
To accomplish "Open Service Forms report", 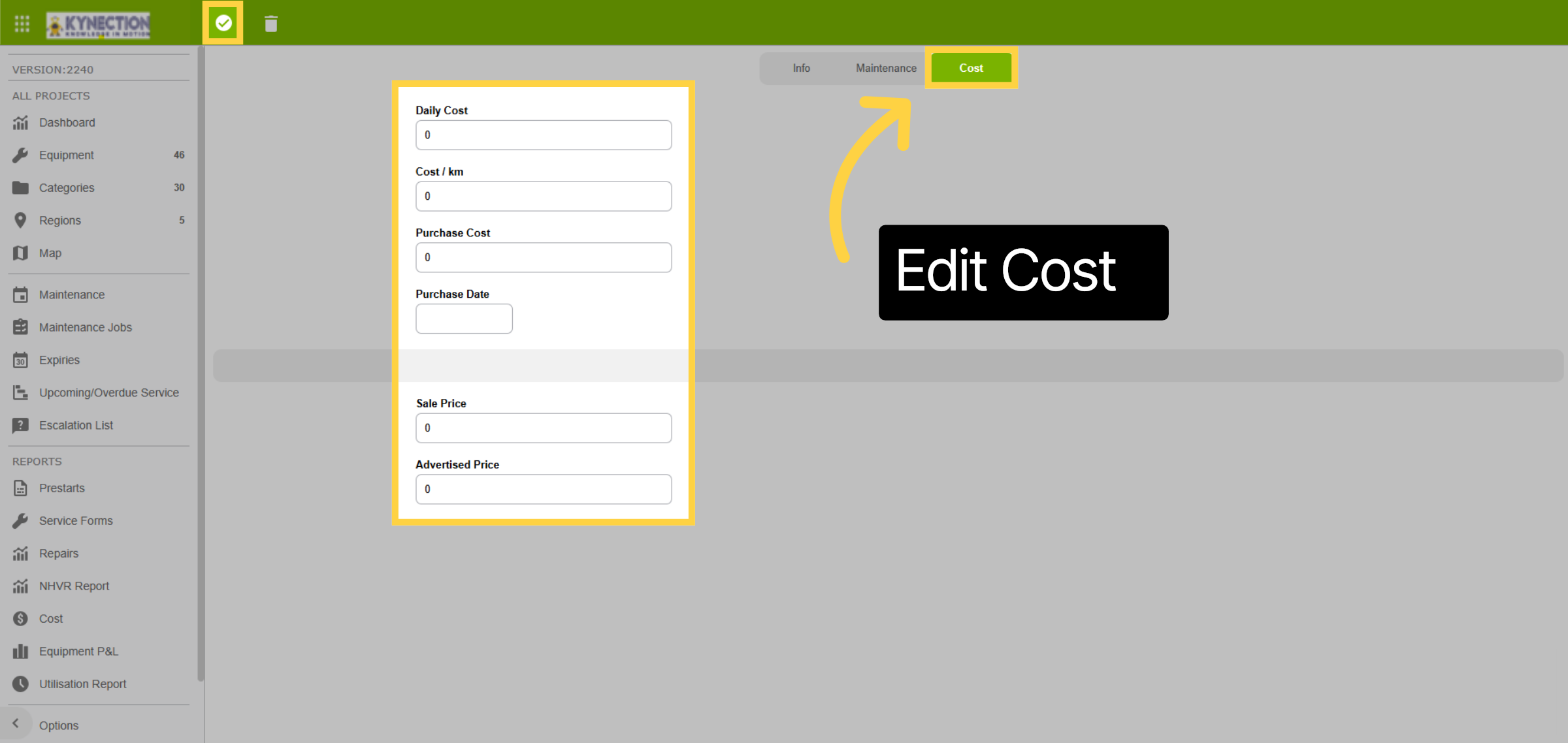I will pyautogui.click(x=76, y=521).
